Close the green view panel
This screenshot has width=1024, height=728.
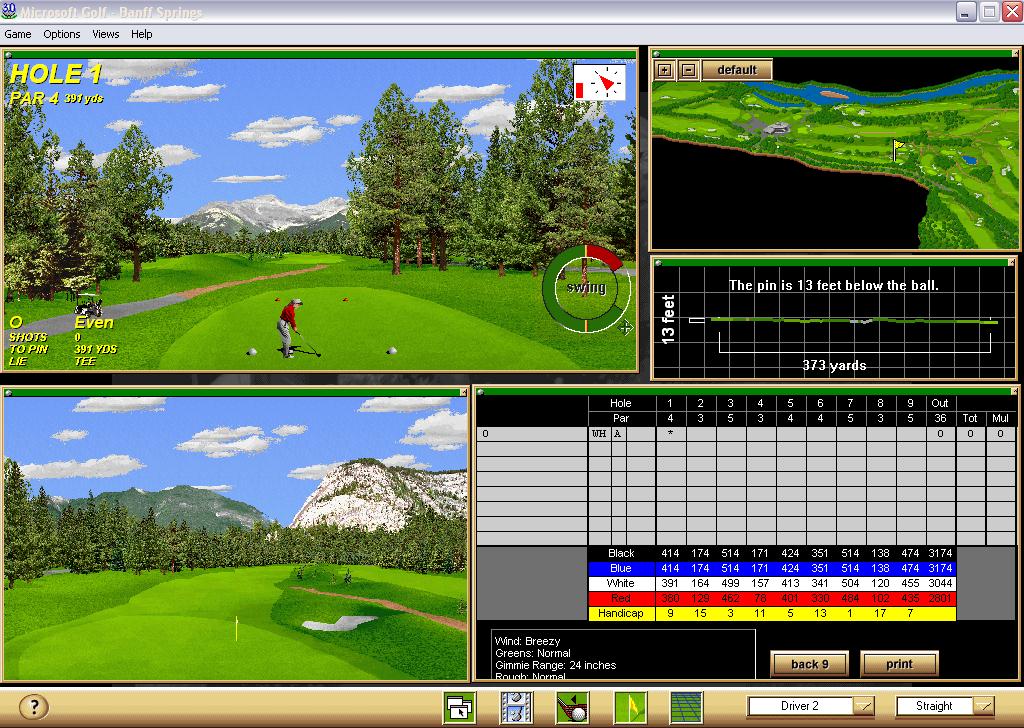[463, 392]
